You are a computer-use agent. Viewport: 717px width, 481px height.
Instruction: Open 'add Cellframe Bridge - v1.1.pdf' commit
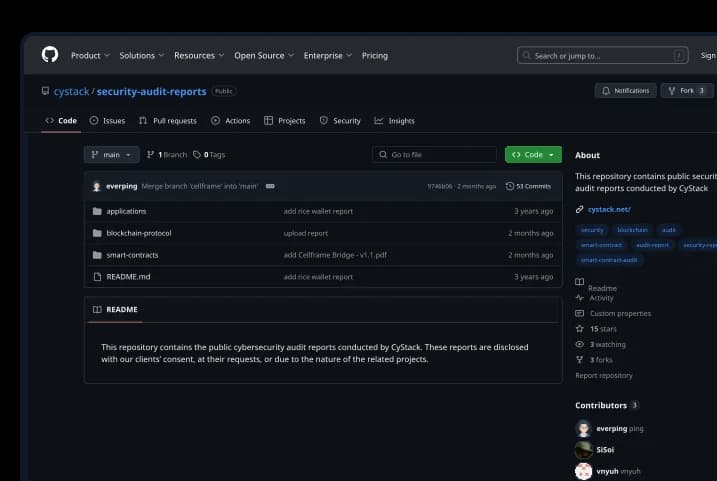click(x=335, y=255)
